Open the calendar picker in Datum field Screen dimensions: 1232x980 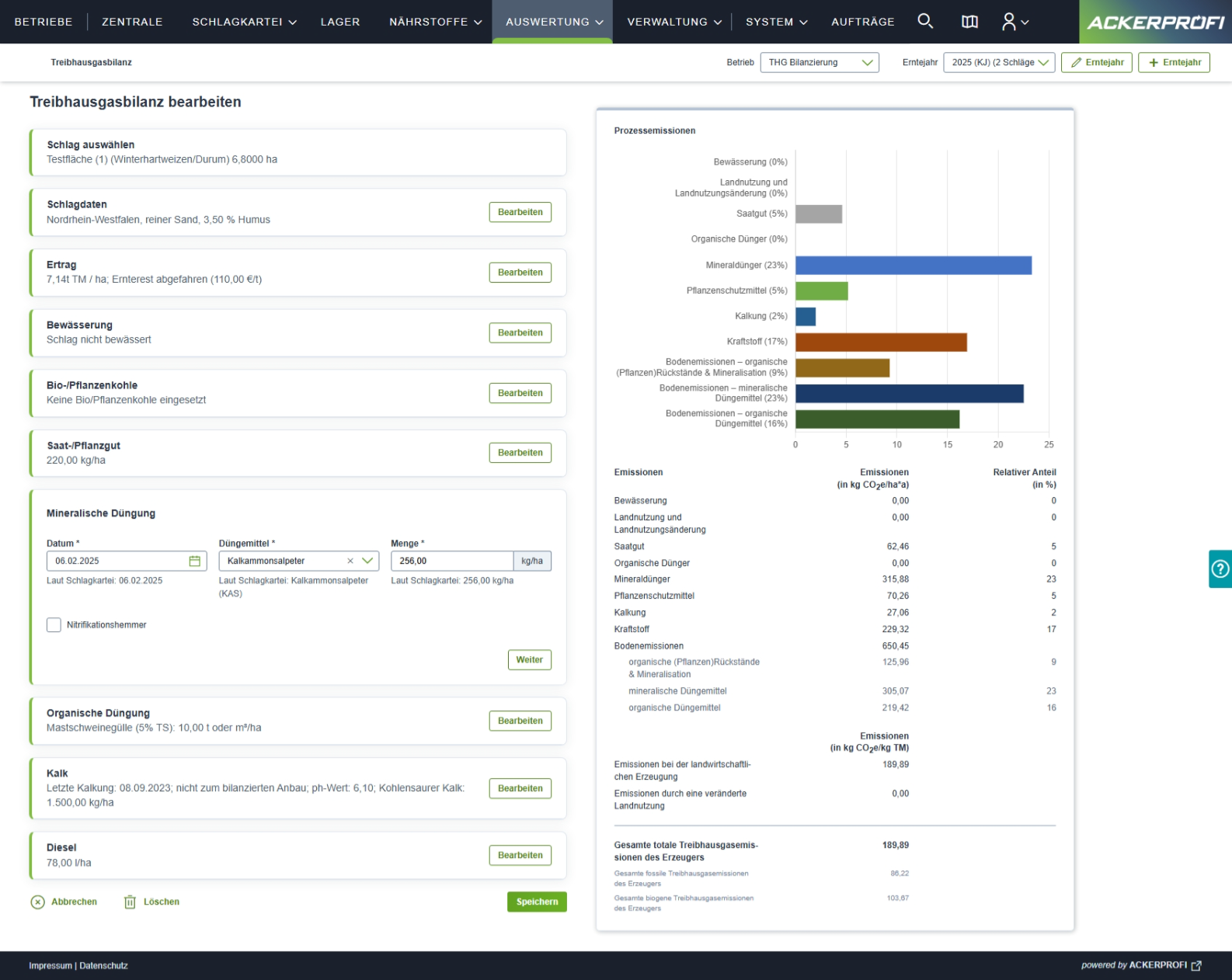point(194,561)
